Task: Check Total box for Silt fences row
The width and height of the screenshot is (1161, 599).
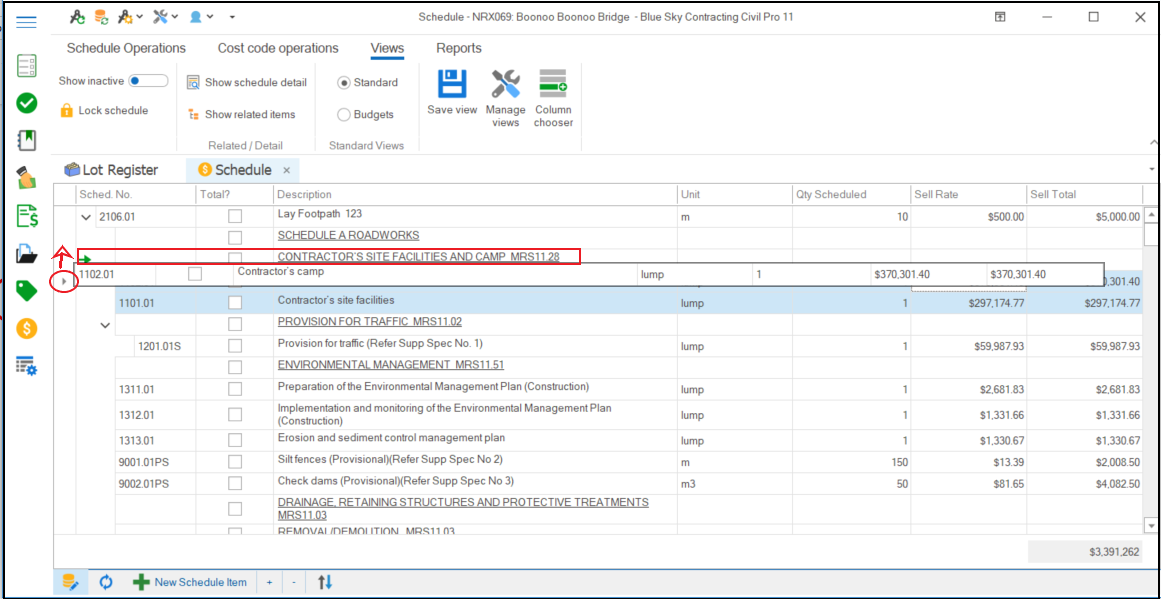Action: tap(235, 462)
